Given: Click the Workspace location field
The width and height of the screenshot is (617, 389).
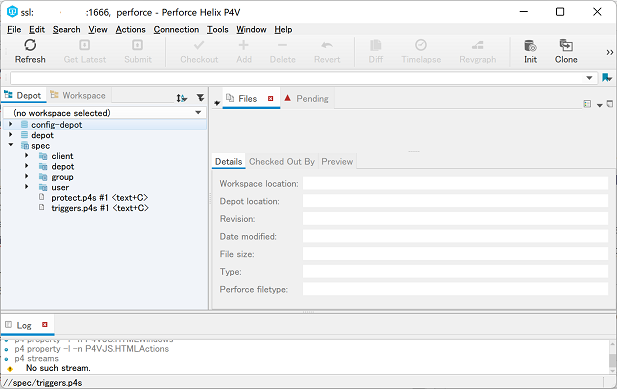Looking at the screenshot, I should [x=455, y=183].
